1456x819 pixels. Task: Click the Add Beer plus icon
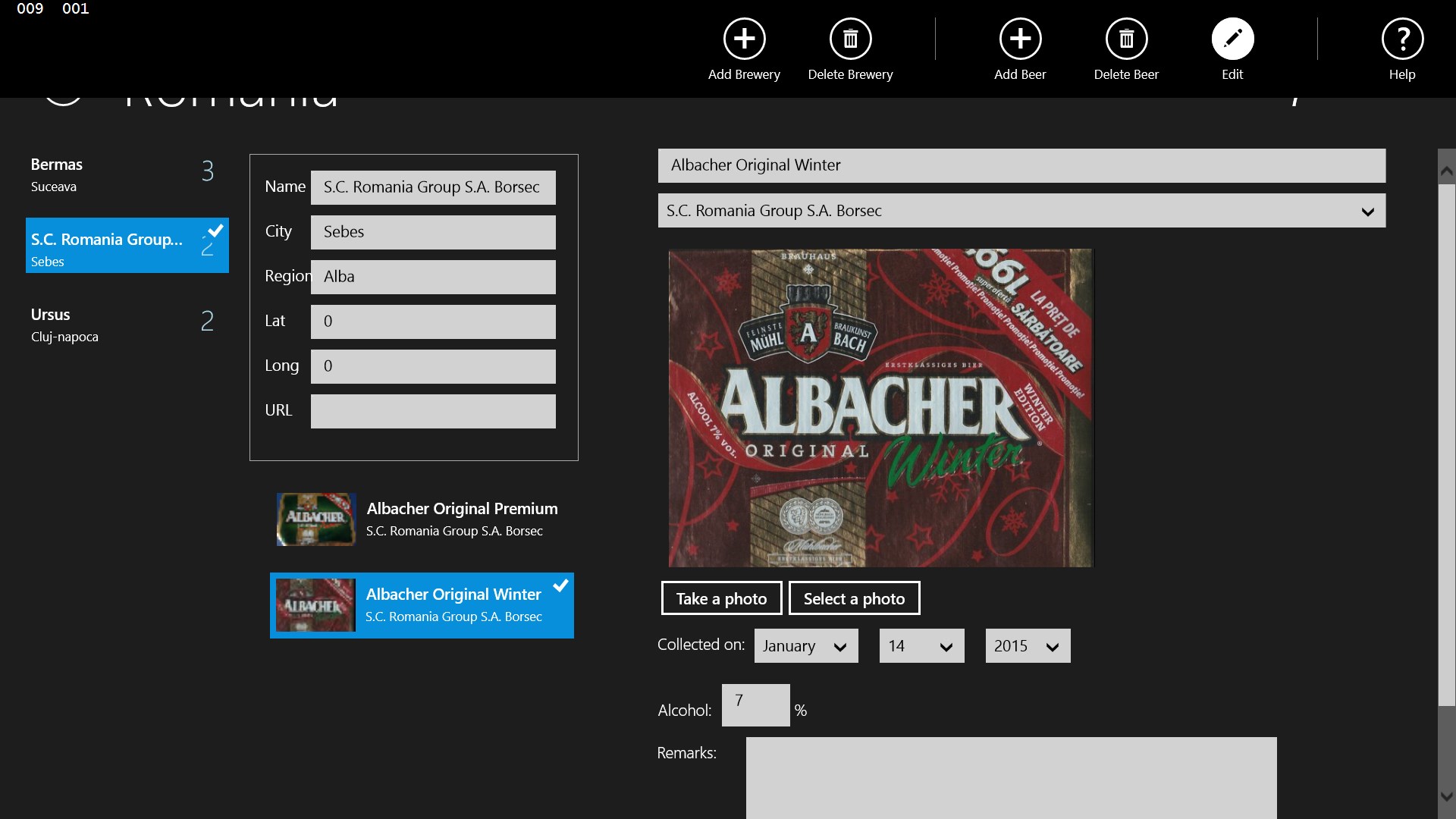1020,39
